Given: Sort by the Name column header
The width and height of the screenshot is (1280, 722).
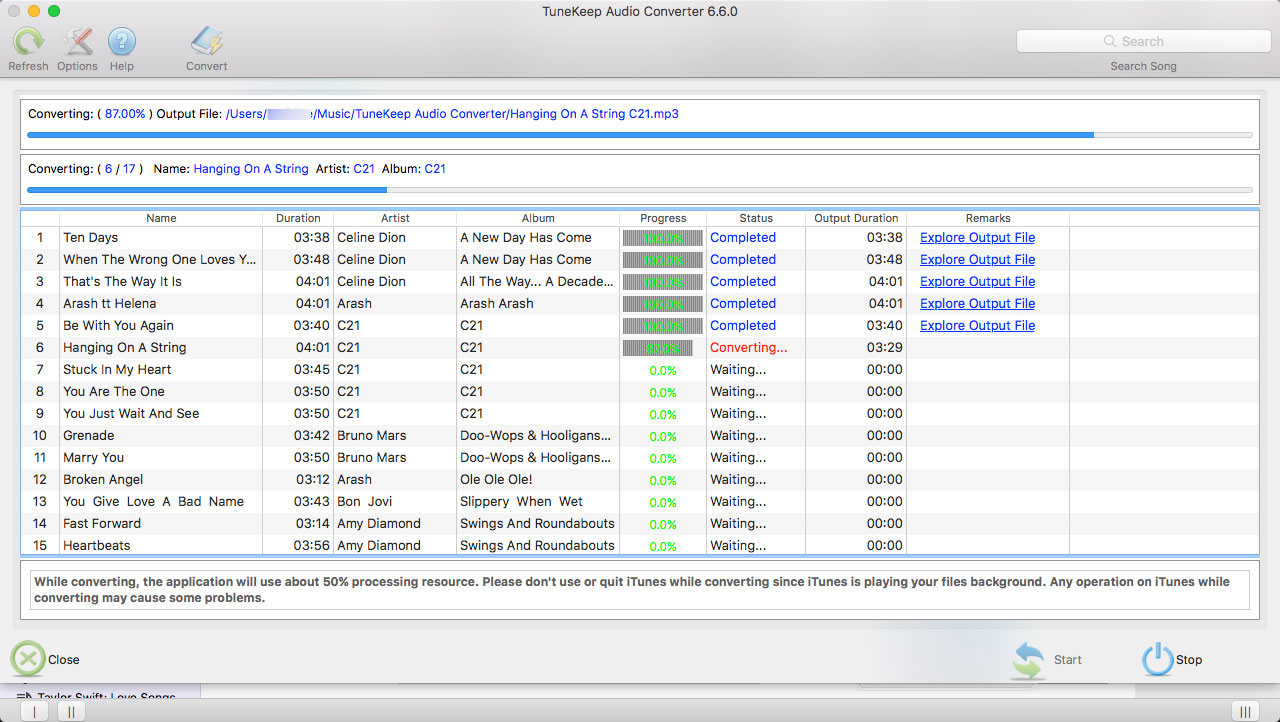Looking at the screenshot, I should tap(161, 218).
